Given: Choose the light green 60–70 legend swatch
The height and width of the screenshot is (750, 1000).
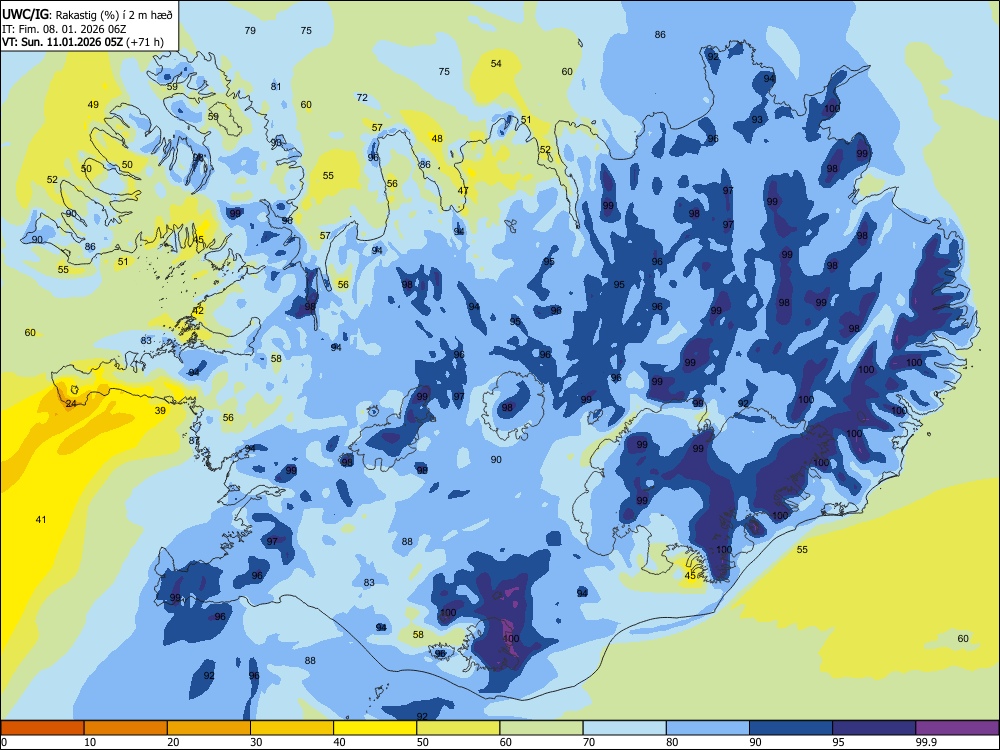Looking at the screenshot, I should pyautogui.click(x=541, y=728).
